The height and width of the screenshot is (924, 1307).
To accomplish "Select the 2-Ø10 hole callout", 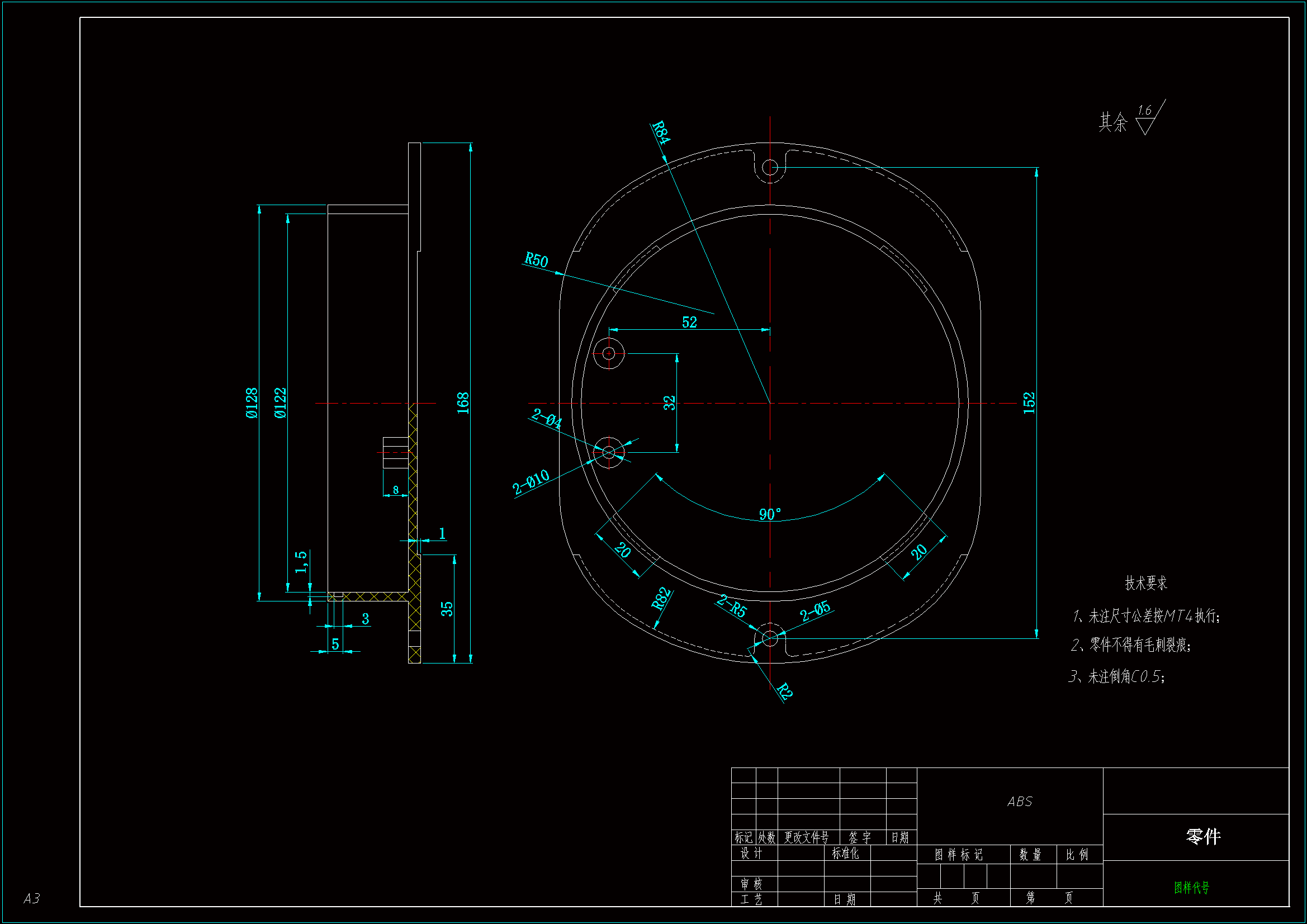I will [x=531, y=483].
